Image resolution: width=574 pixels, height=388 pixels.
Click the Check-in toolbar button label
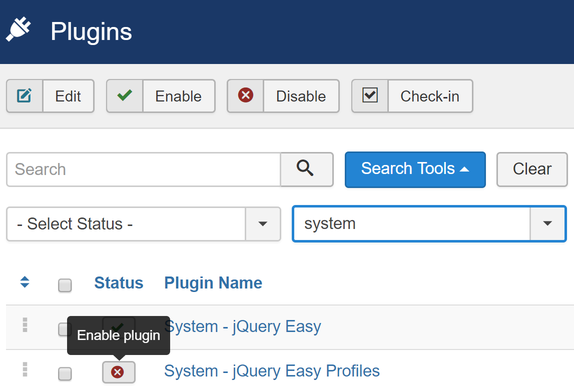pos(430,96)
